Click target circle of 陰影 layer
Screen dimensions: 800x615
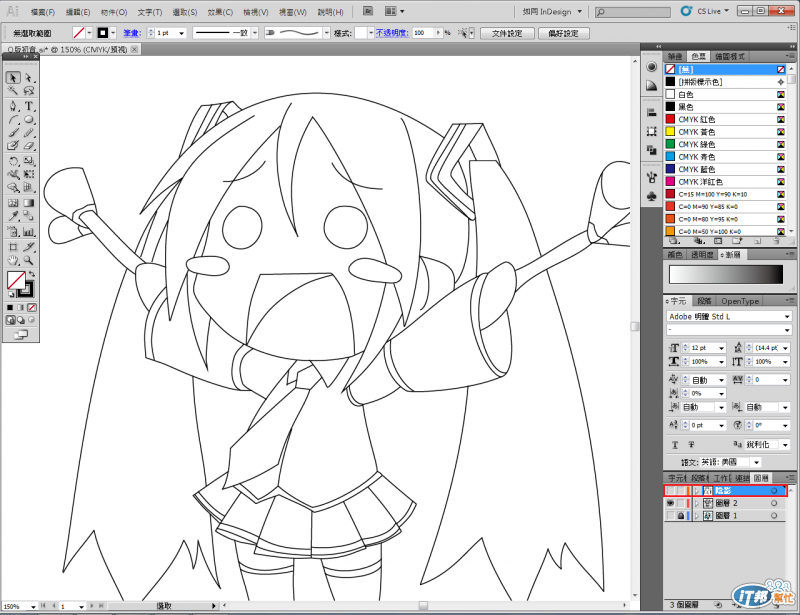pos(774,490)
